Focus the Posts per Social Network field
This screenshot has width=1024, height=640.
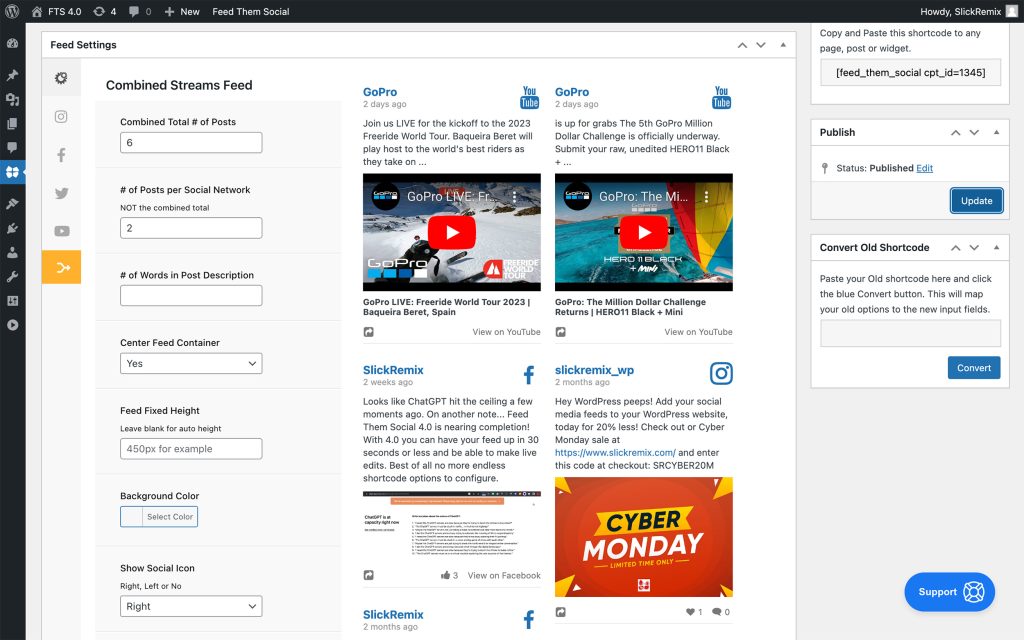point(191,228)
